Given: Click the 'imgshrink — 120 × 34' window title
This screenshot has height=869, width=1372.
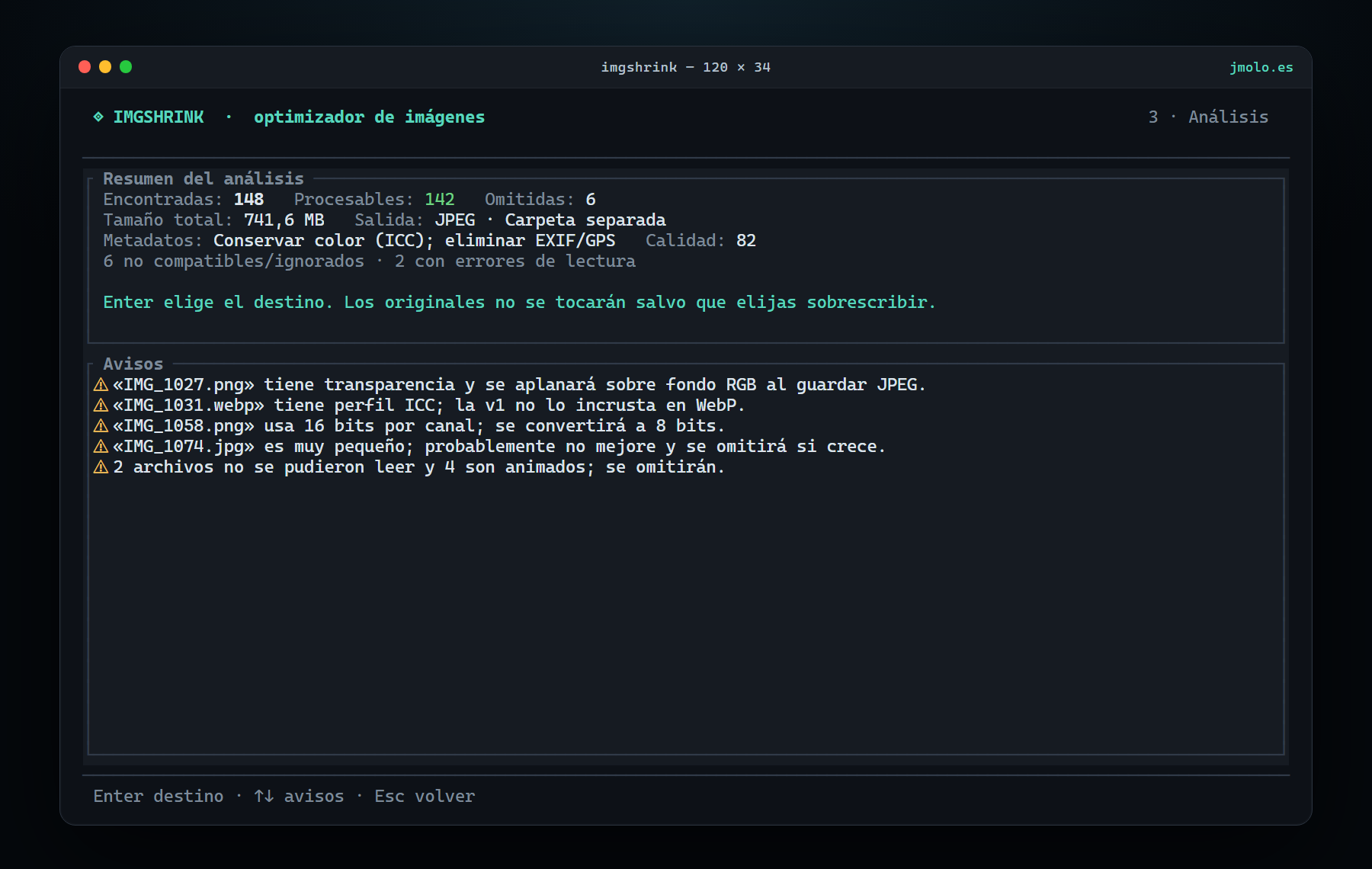Looking at the screenshot, I should pyautogui.click(x=686, y=67).
